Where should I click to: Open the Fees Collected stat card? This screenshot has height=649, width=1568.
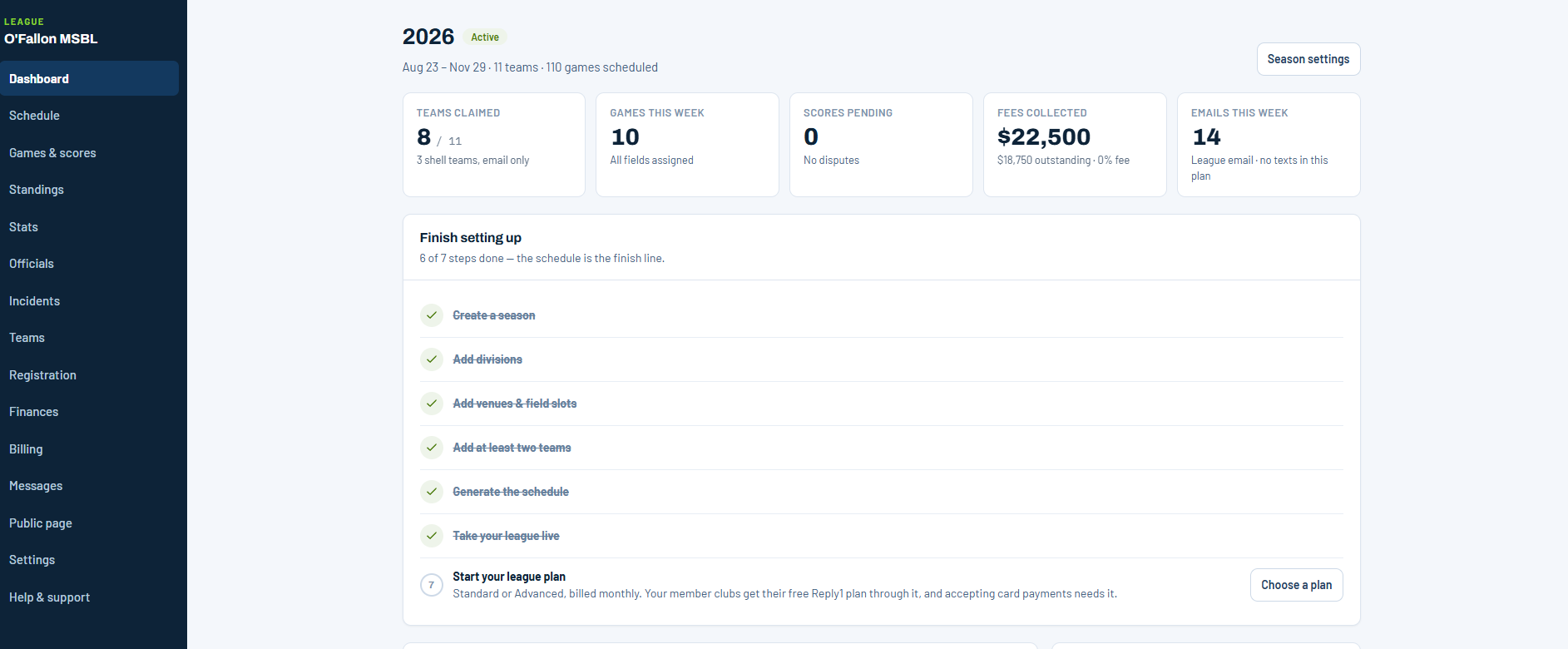(x=1075, y=145)
